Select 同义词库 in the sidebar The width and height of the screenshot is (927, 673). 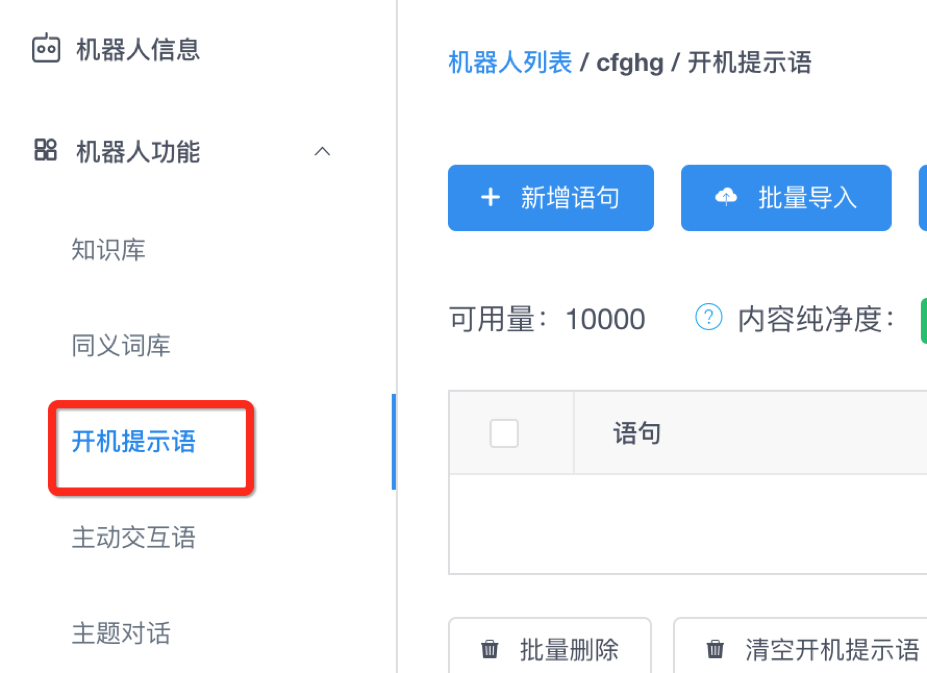(121, 346)
